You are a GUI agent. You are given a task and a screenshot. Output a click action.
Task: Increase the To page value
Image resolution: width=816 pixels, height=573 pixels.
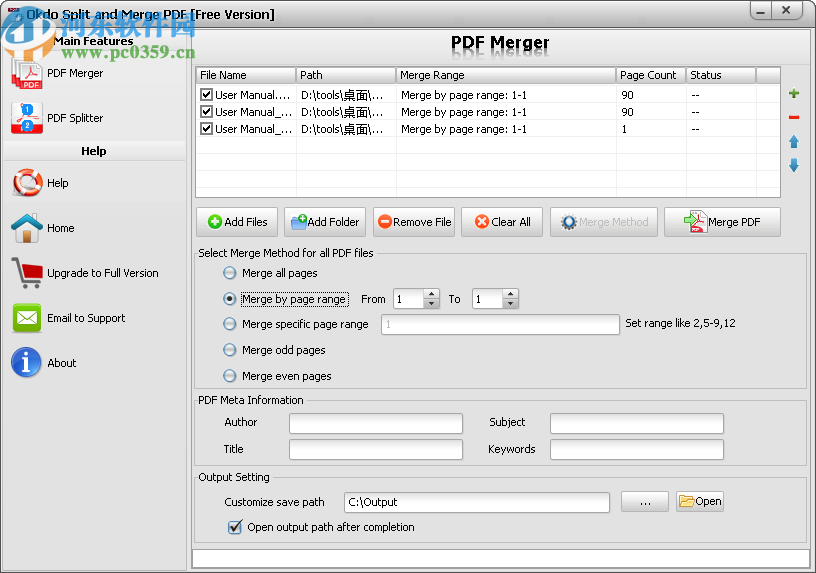[511, 294]
